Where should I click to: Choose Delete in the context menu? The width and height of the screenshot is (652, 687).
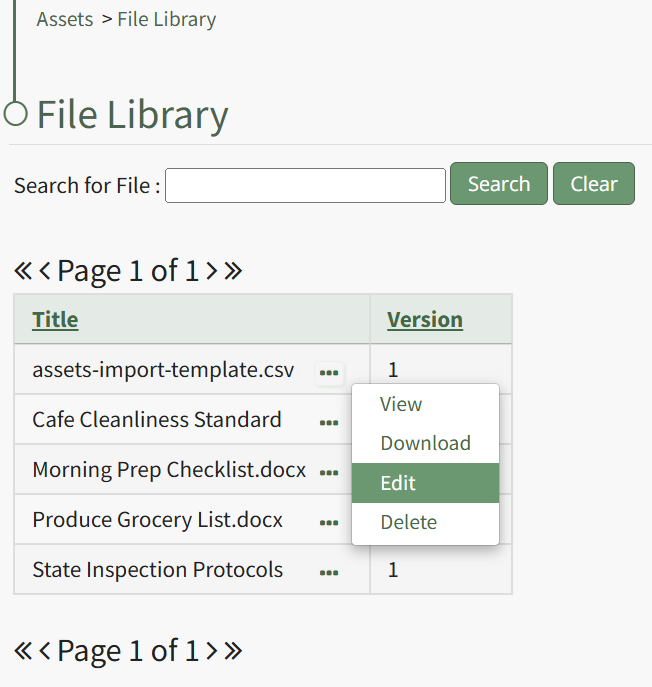408,522
